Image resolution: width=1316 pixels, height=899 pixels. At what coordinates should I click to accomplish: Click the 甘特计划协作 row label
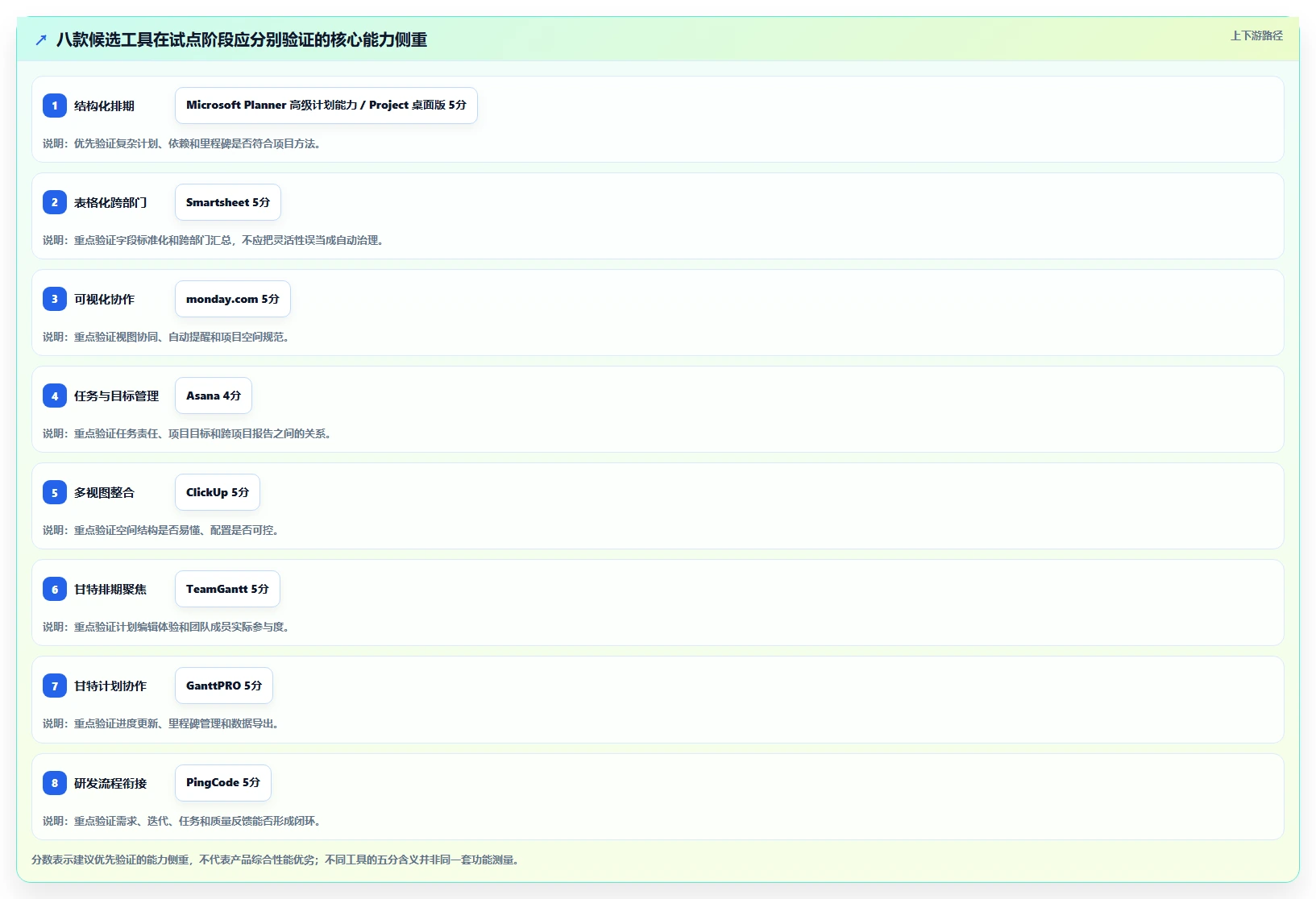click(110, 686)
